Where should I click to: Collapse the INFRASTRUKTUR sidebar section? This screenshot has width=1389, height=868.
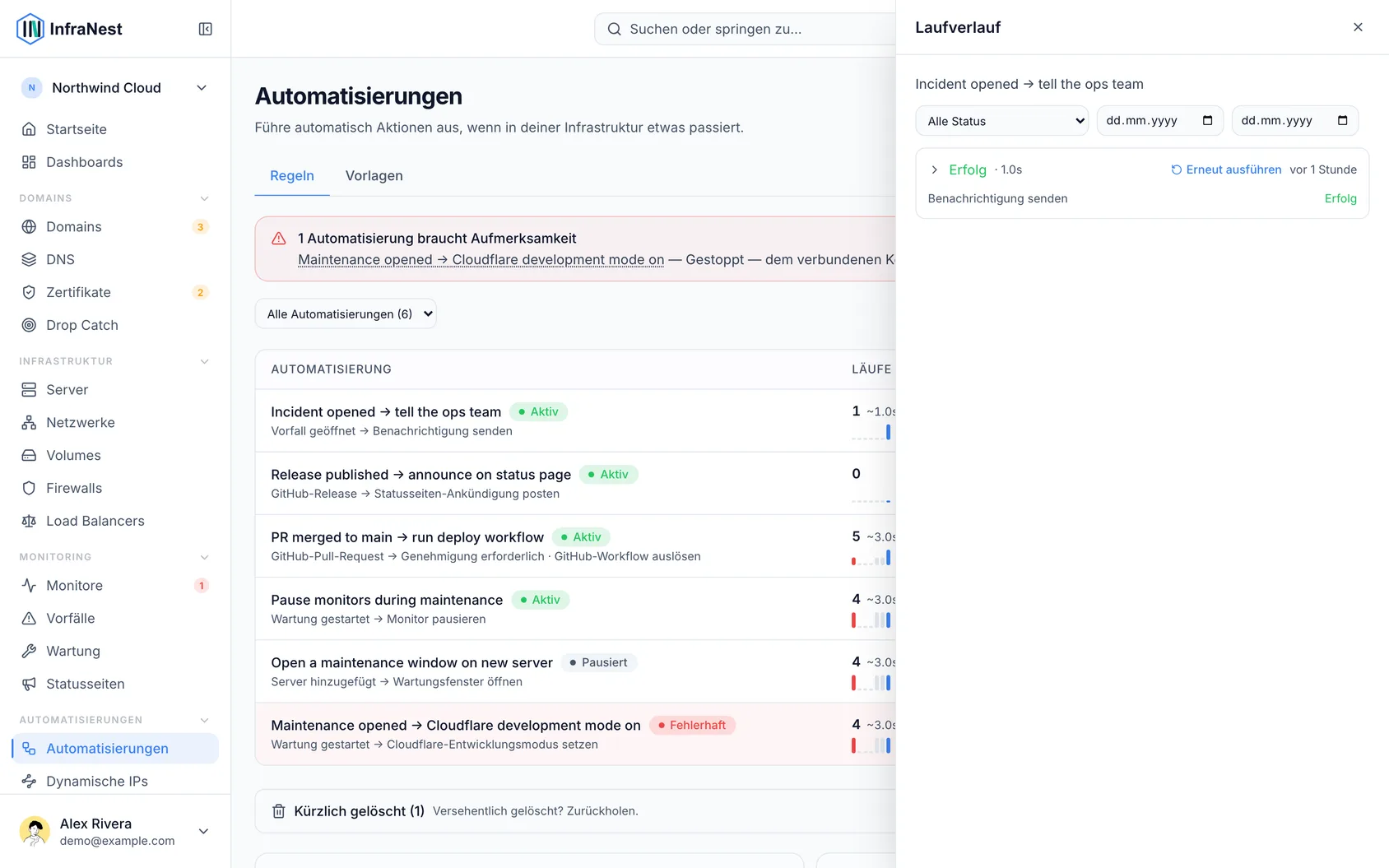(x=205, y=361)
